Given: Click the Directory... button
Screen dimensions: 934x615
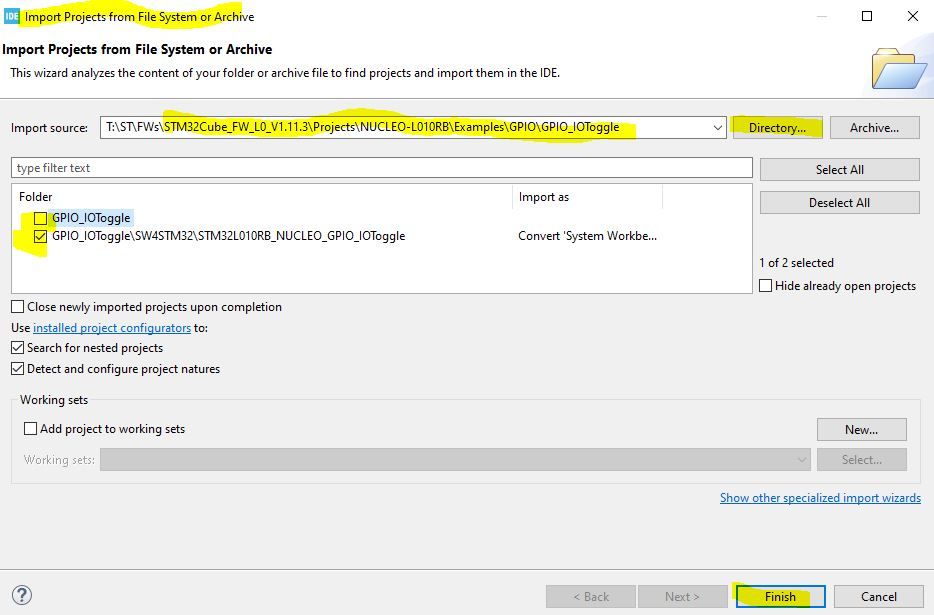Looking at the screenshot, I should coord(777,128).
